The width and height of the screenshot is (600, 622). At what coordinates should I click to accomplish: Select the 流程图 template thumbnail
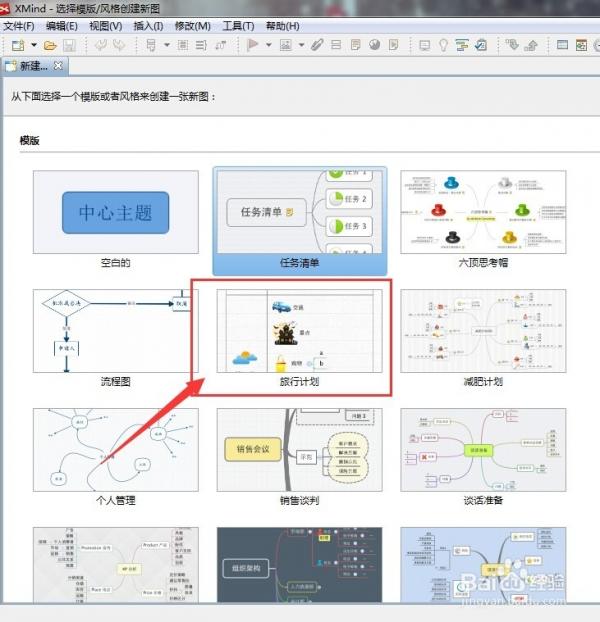click(x=116, y=331)
